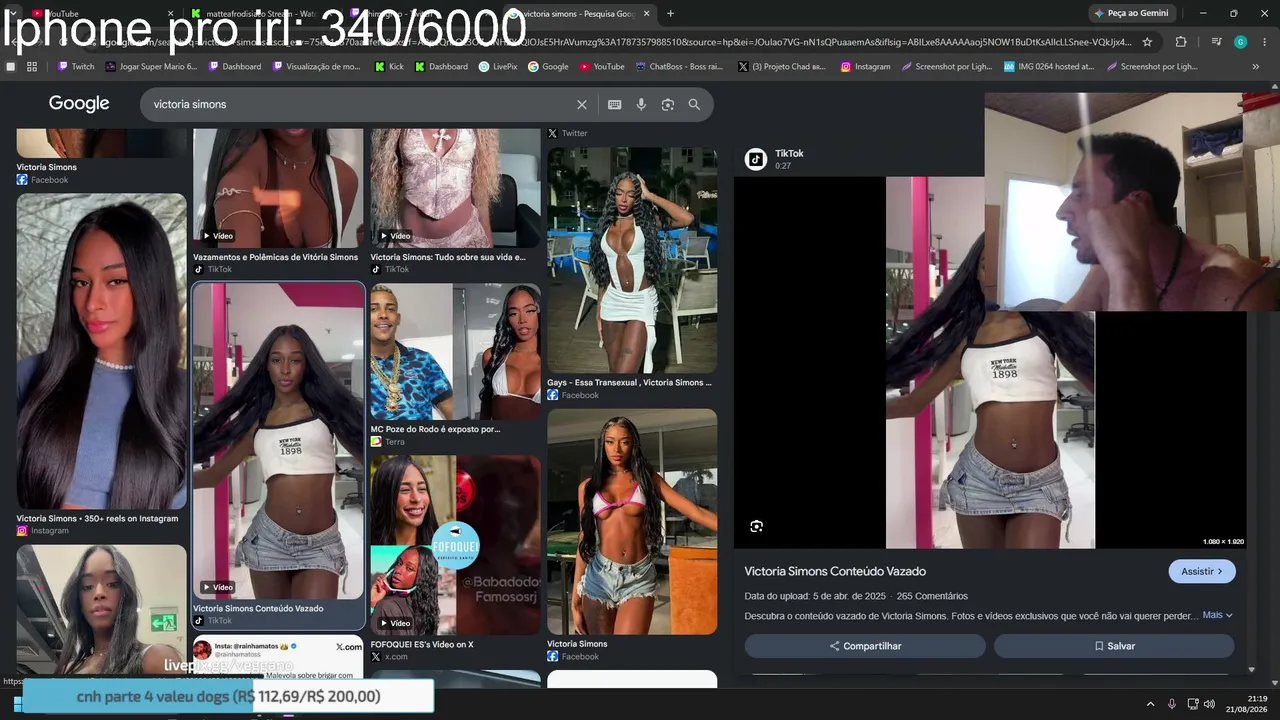Click the Victoria Simons Conteúdo Vazado panel title
Image resolution: width=1280 pixels, height=720 pixels.
click(835, 572)
